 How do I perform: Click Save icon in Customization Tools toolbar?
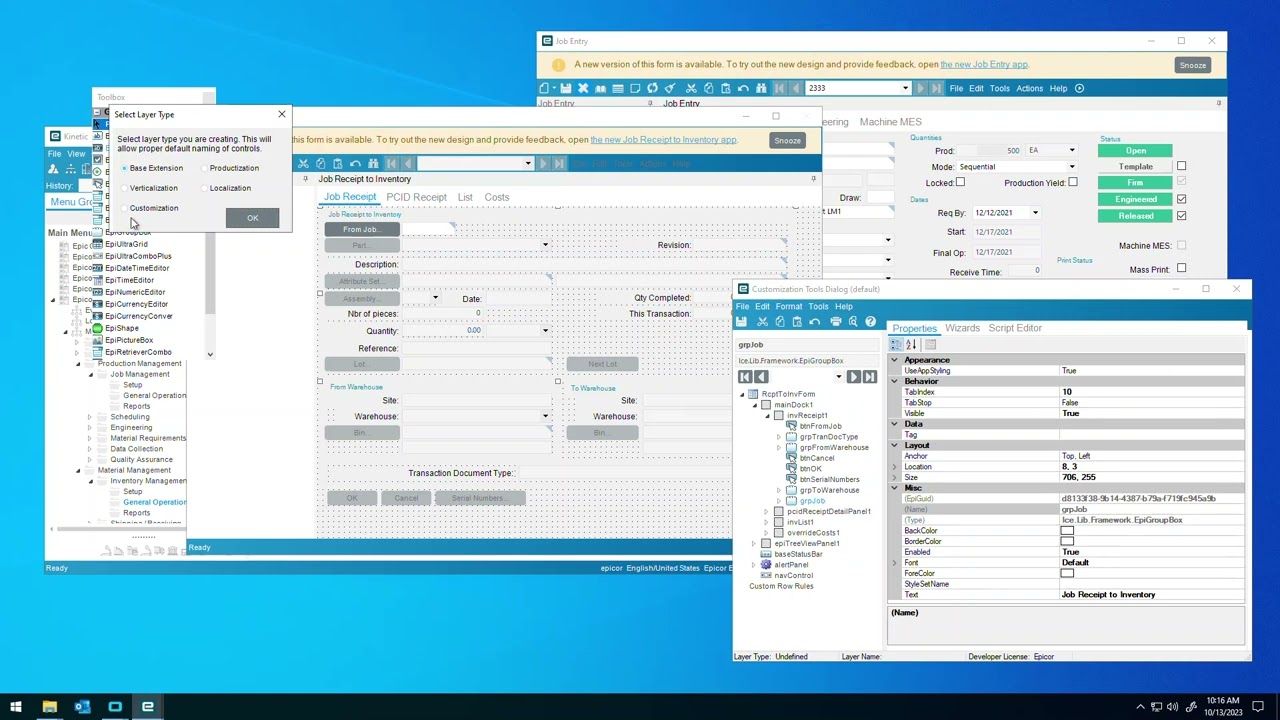click(x=741, y=321)
